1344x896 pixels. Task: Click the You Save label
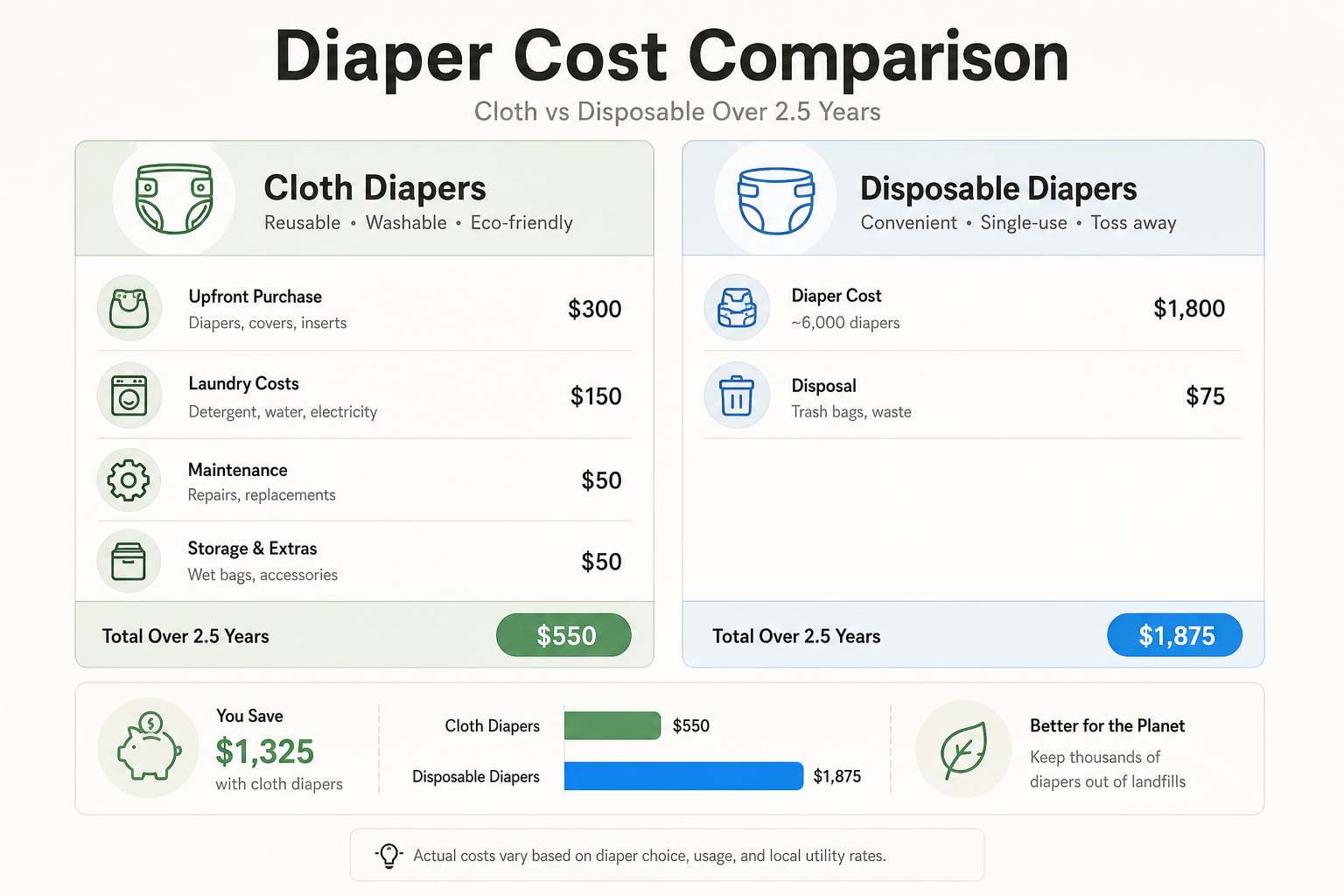(249, 716)
